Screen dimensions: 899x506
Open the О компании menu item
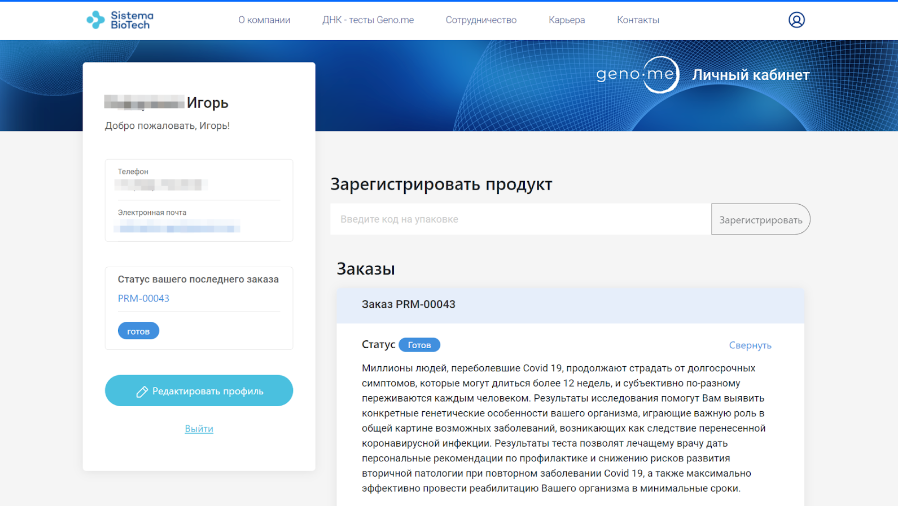click(x=264, y=20)
